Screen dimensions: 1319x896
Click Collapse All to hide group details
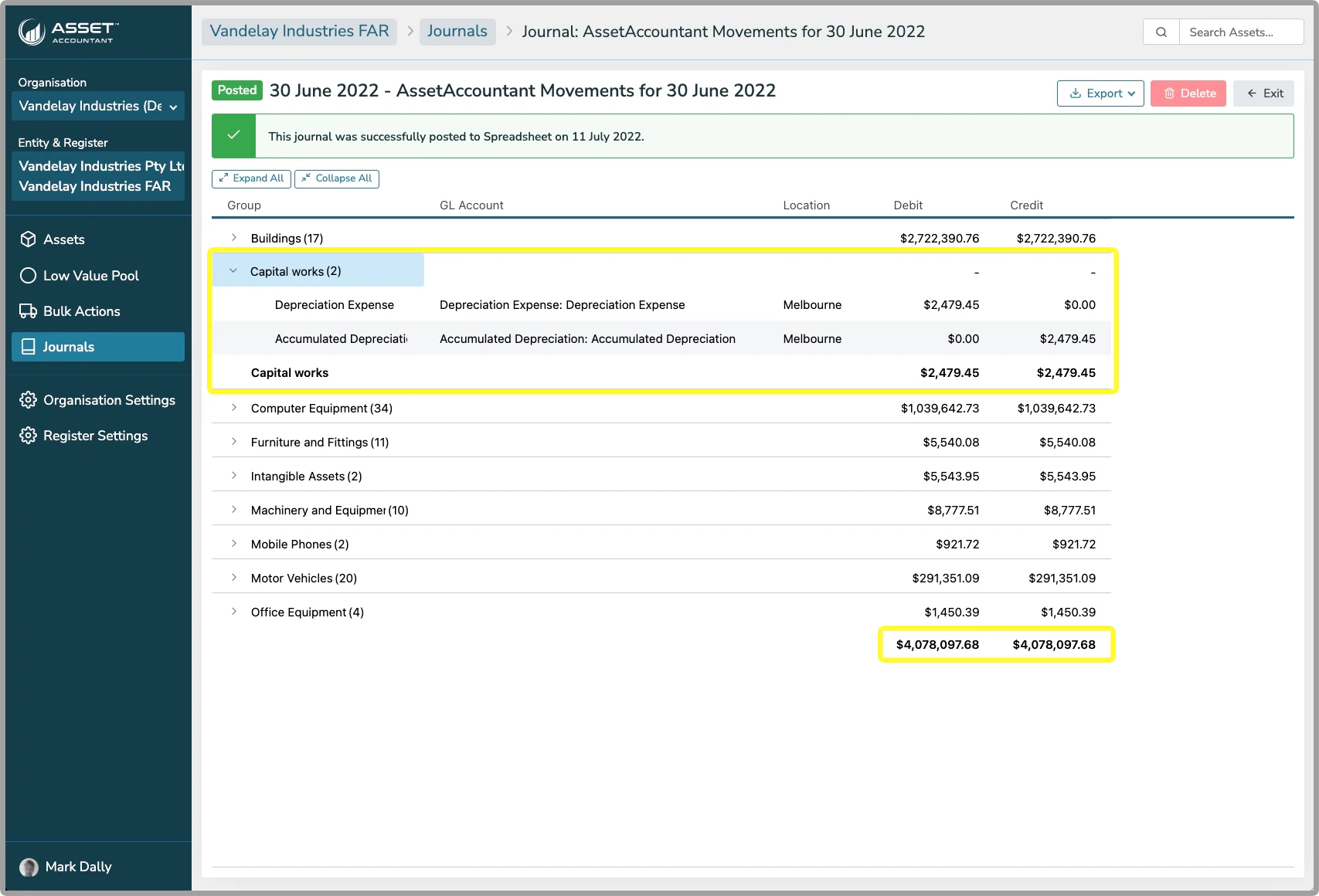point(337,178)
